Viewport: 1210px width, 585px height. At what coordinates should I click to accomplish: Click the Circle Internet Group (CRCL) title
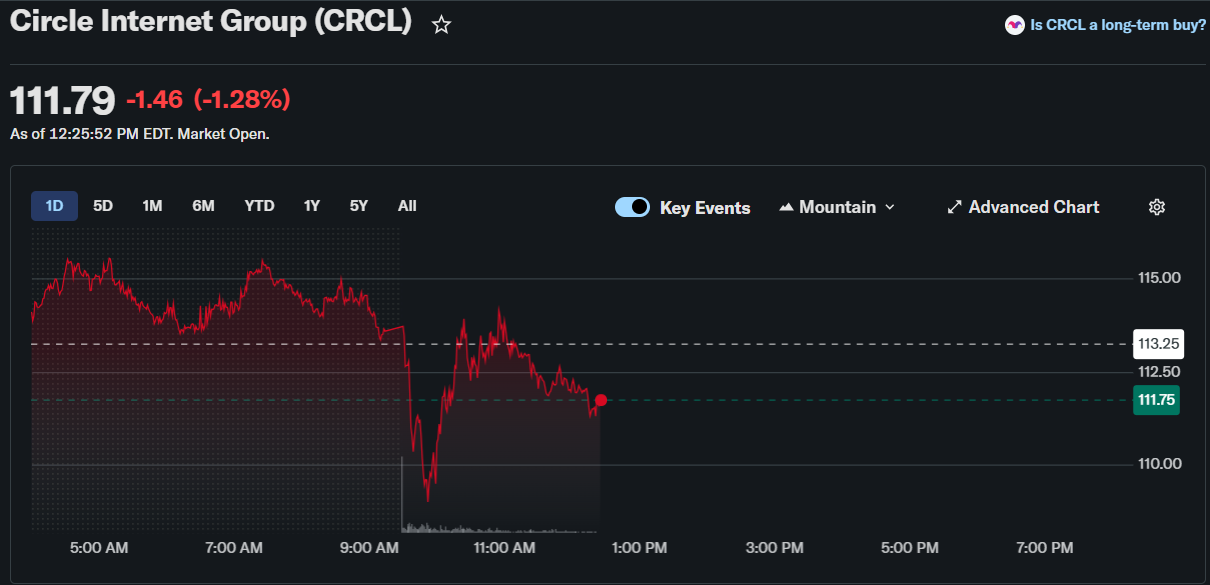coord(211,23)
